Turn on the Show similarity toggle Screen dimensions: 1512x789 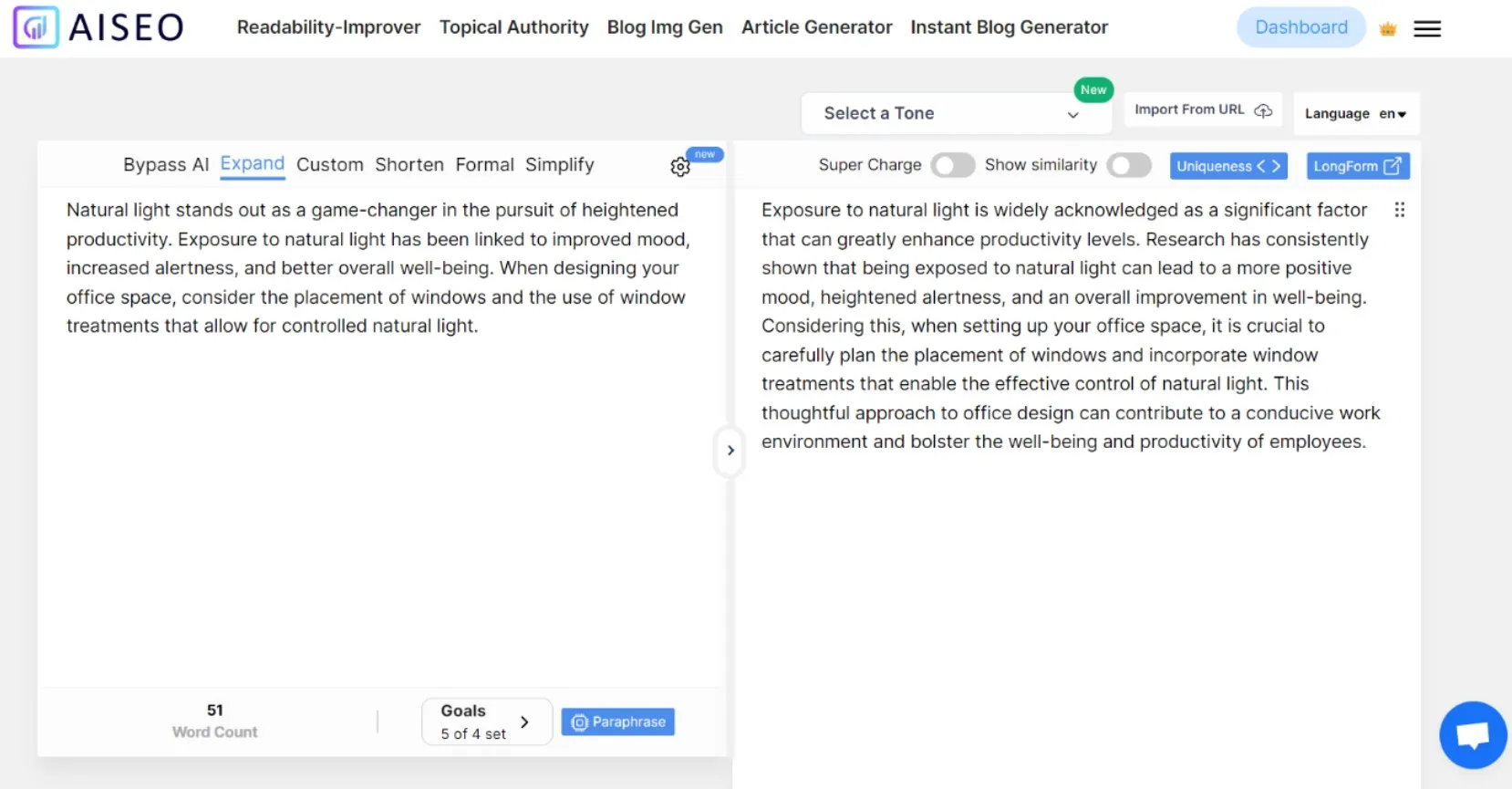(x=1128, y=165)
